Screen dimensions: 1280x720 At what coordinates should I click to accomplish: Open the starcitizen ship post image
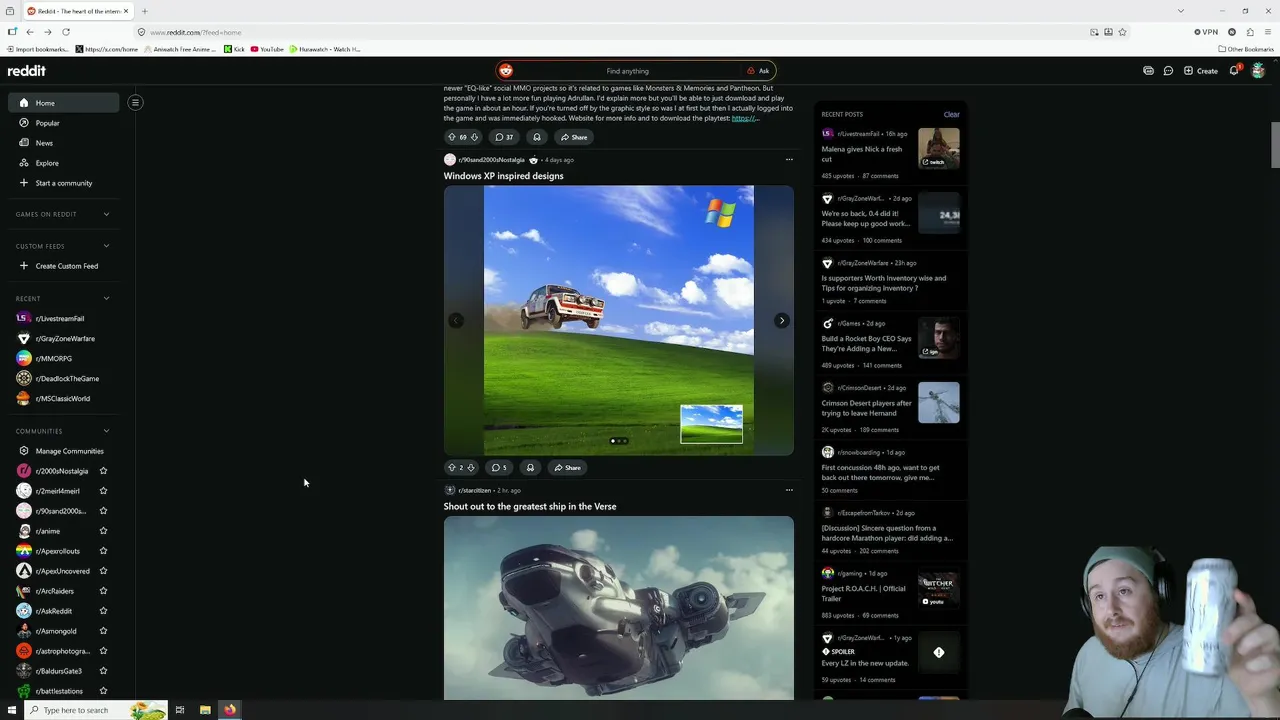(x=619, y=608)
